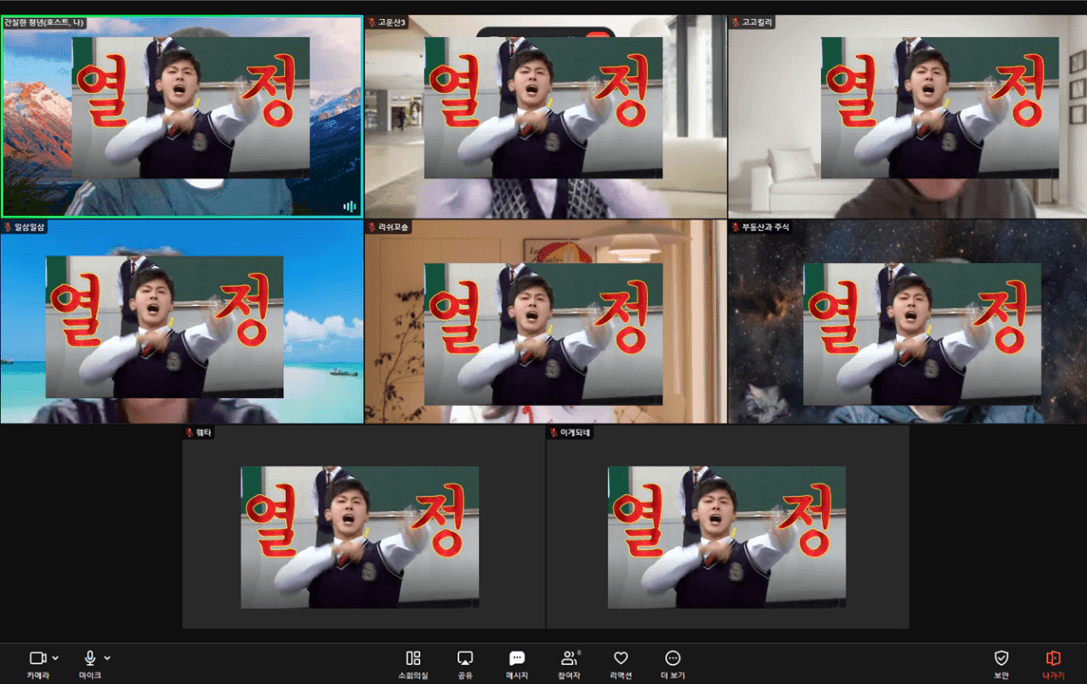Click muted mic icon on pendant-lamp tile
The image size is (1087, 684).
coord(372,227)
